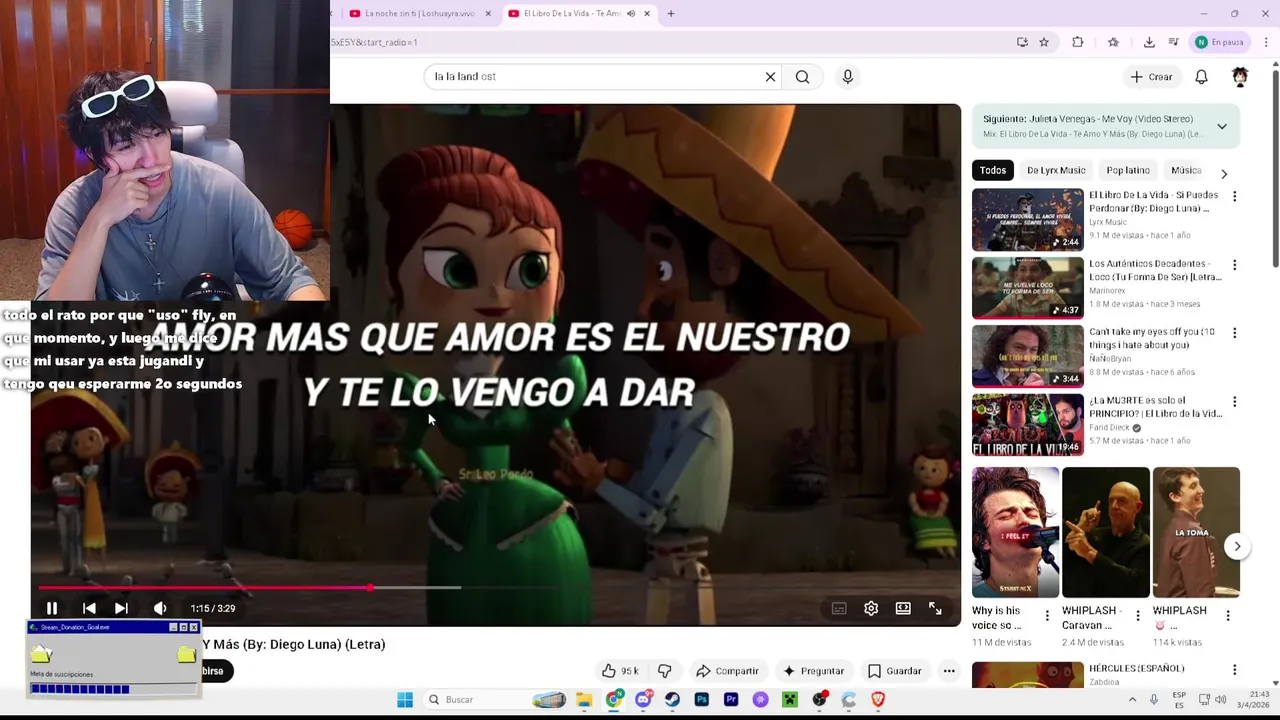Open the Crear menu

pos(1151,77)
